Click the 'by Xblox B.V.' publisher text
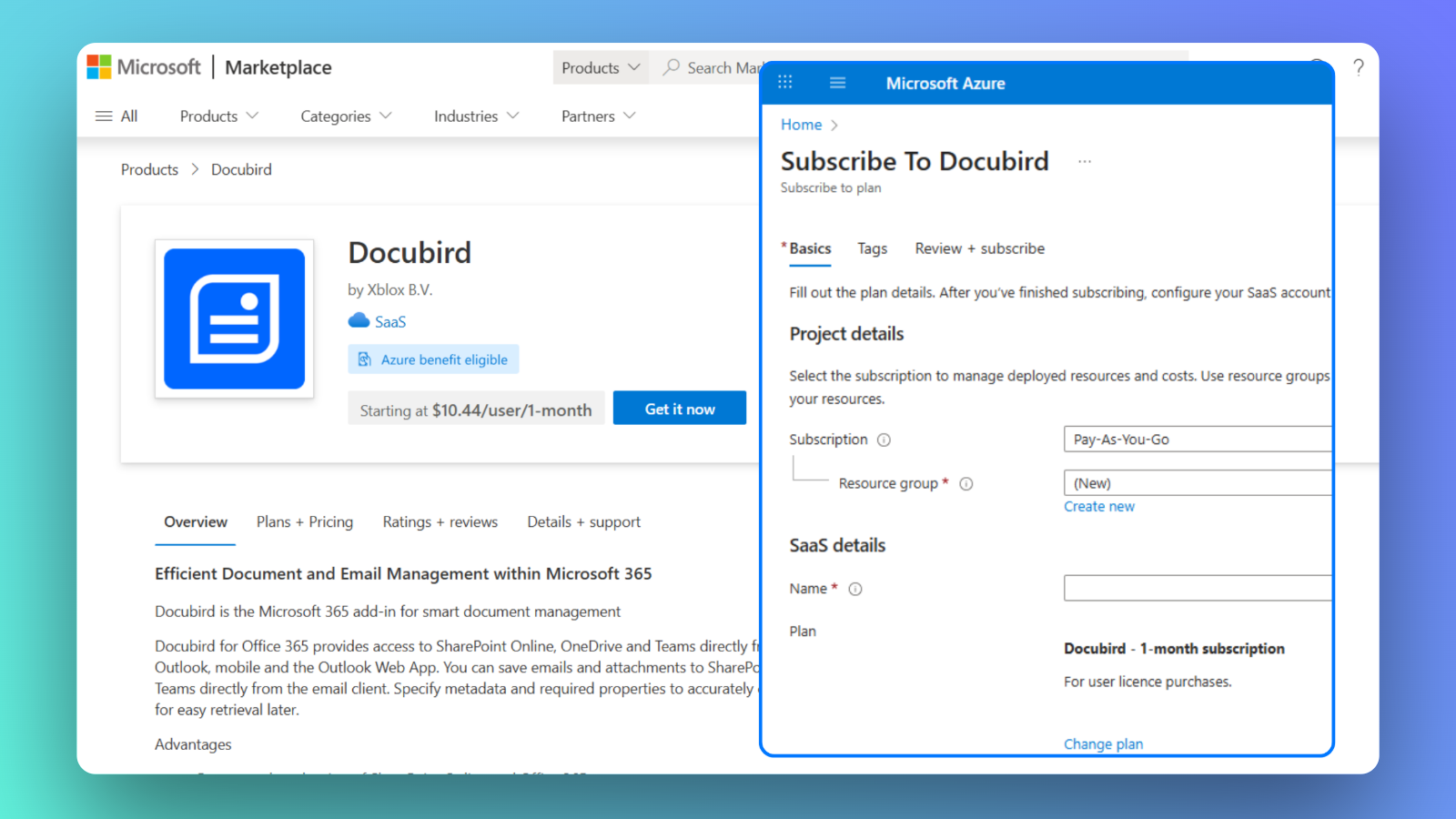This screenshot has width=1456, height=819. point(390,289)
